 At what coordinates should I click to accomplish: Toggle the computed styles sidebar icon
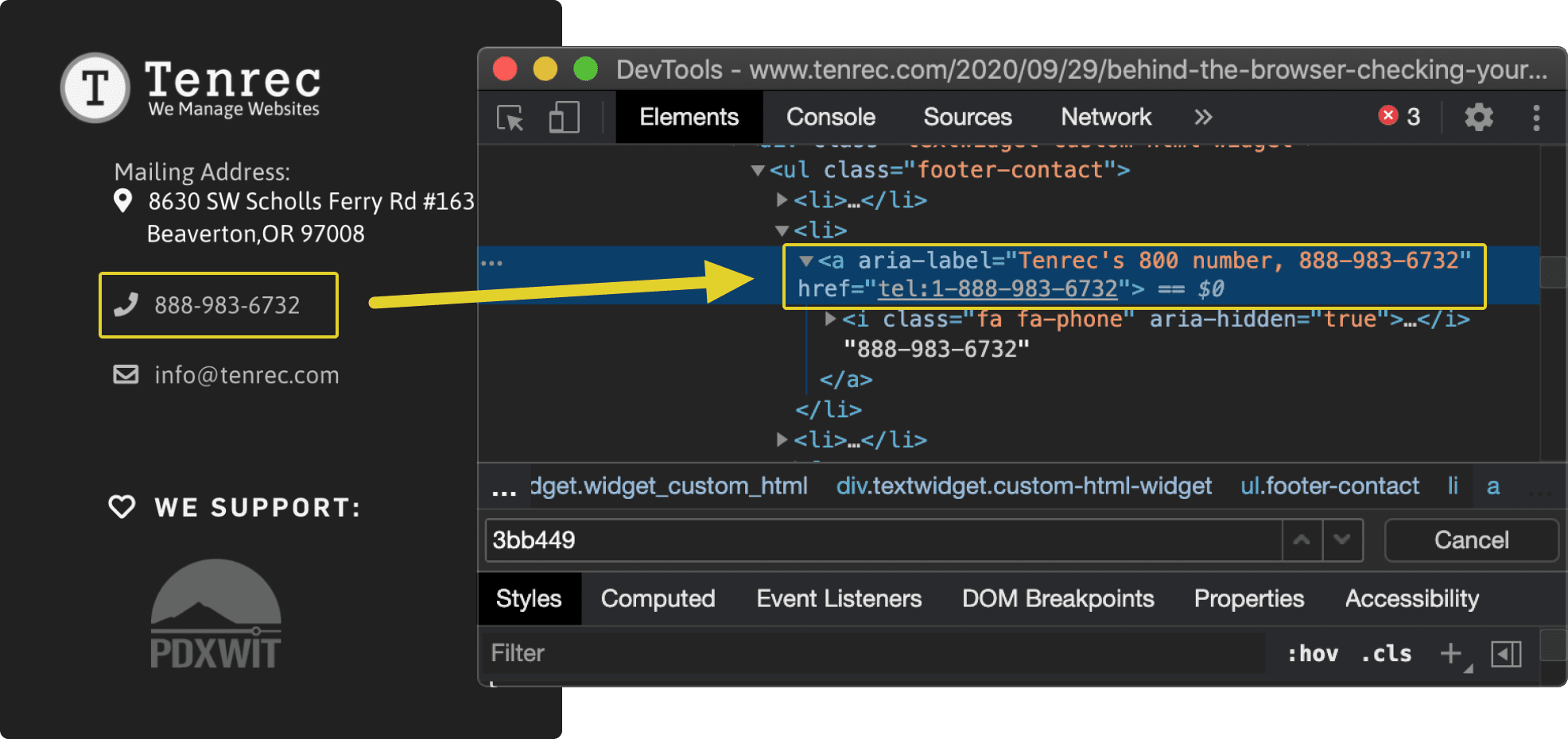tap(1506, 654)
